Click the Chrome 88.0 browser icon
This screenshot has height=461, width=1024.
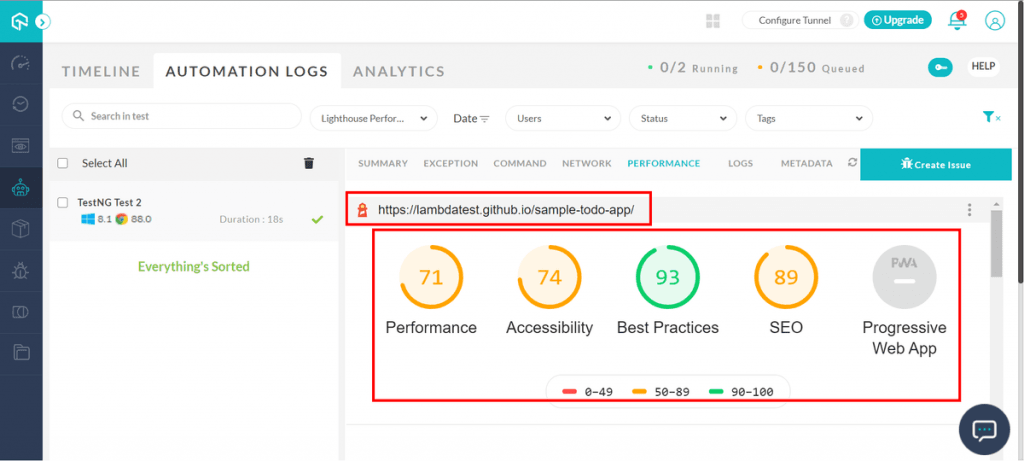pyautogui.click(x=121, y=219)
